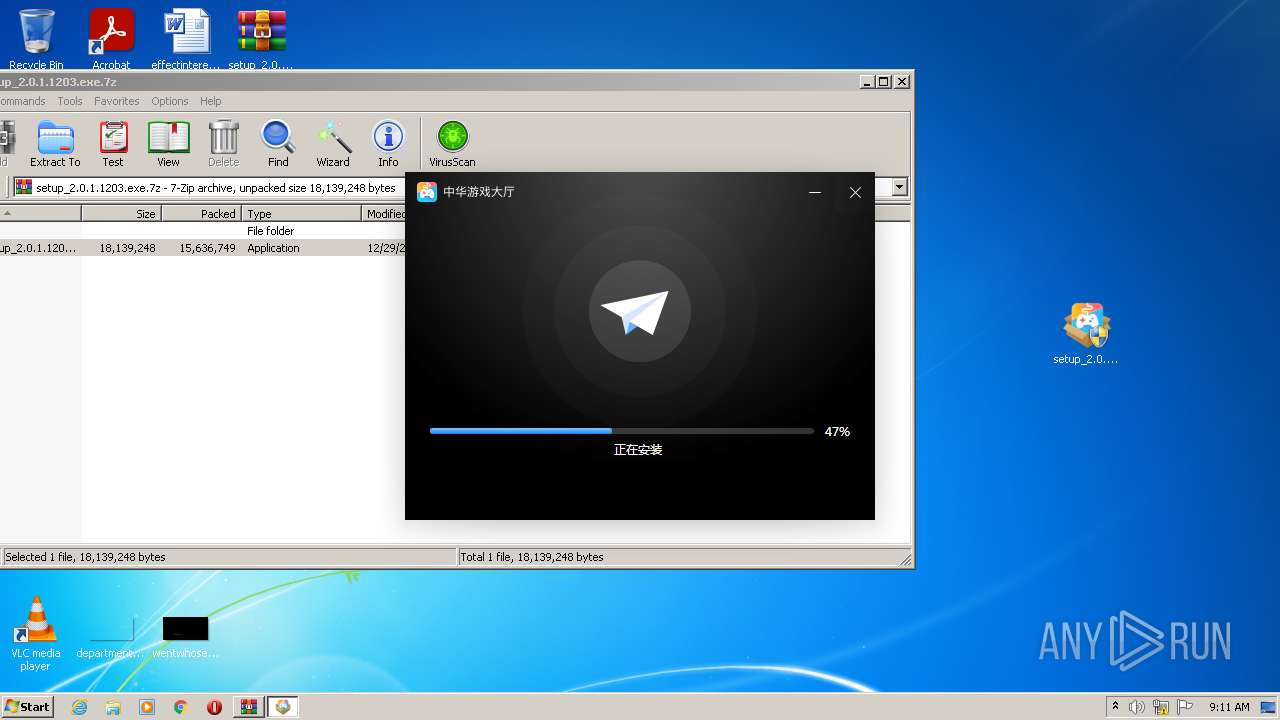Maximize the WinRAR window
This screenshot has width=1280, height=720.
pos(884,82)
